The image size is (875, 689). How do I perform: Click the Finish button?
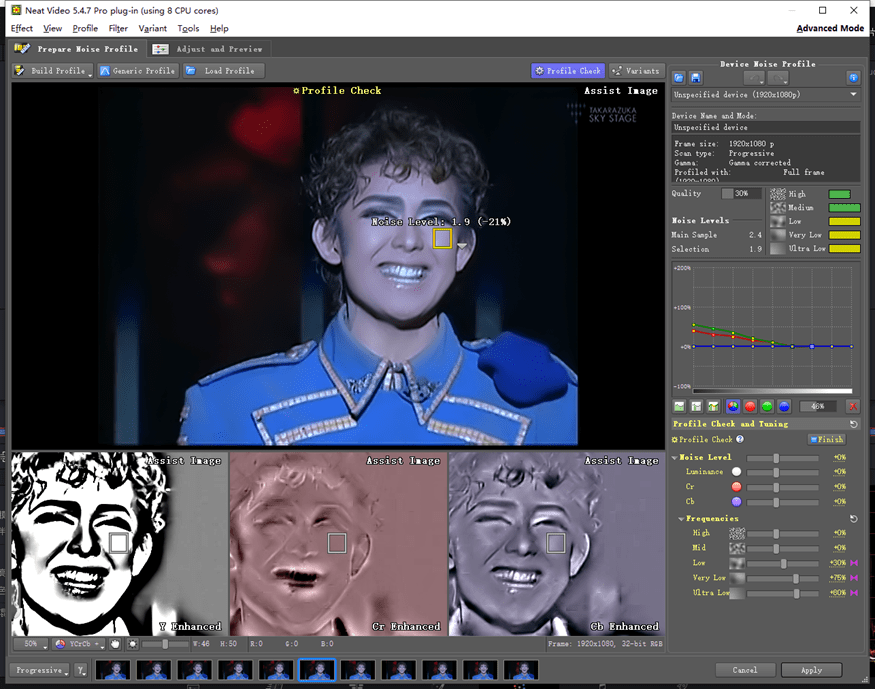(827, 439)
